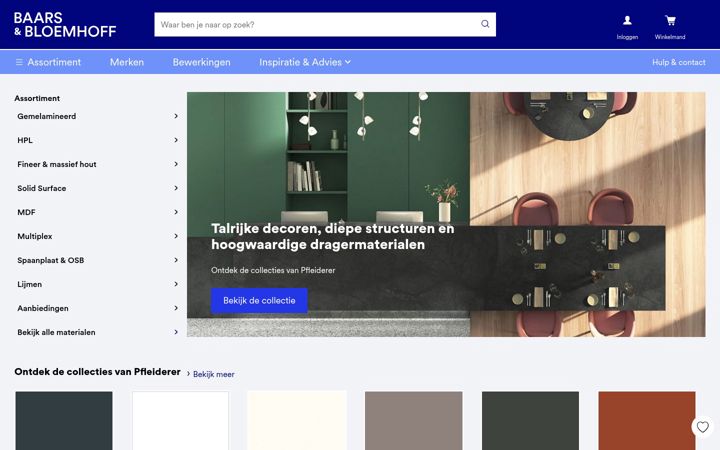Screen dimensions: 720x450
Task: Go to Bewerkingen
Action: pyautogui.click(x=202, y=62)
